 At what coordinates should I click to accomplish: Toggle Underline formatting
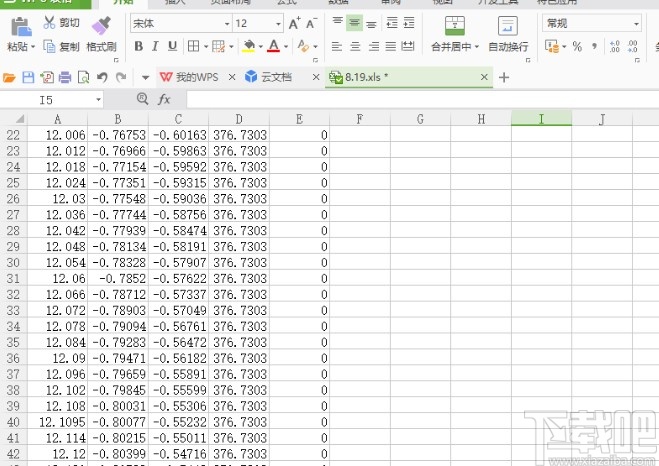pos(172,46)
